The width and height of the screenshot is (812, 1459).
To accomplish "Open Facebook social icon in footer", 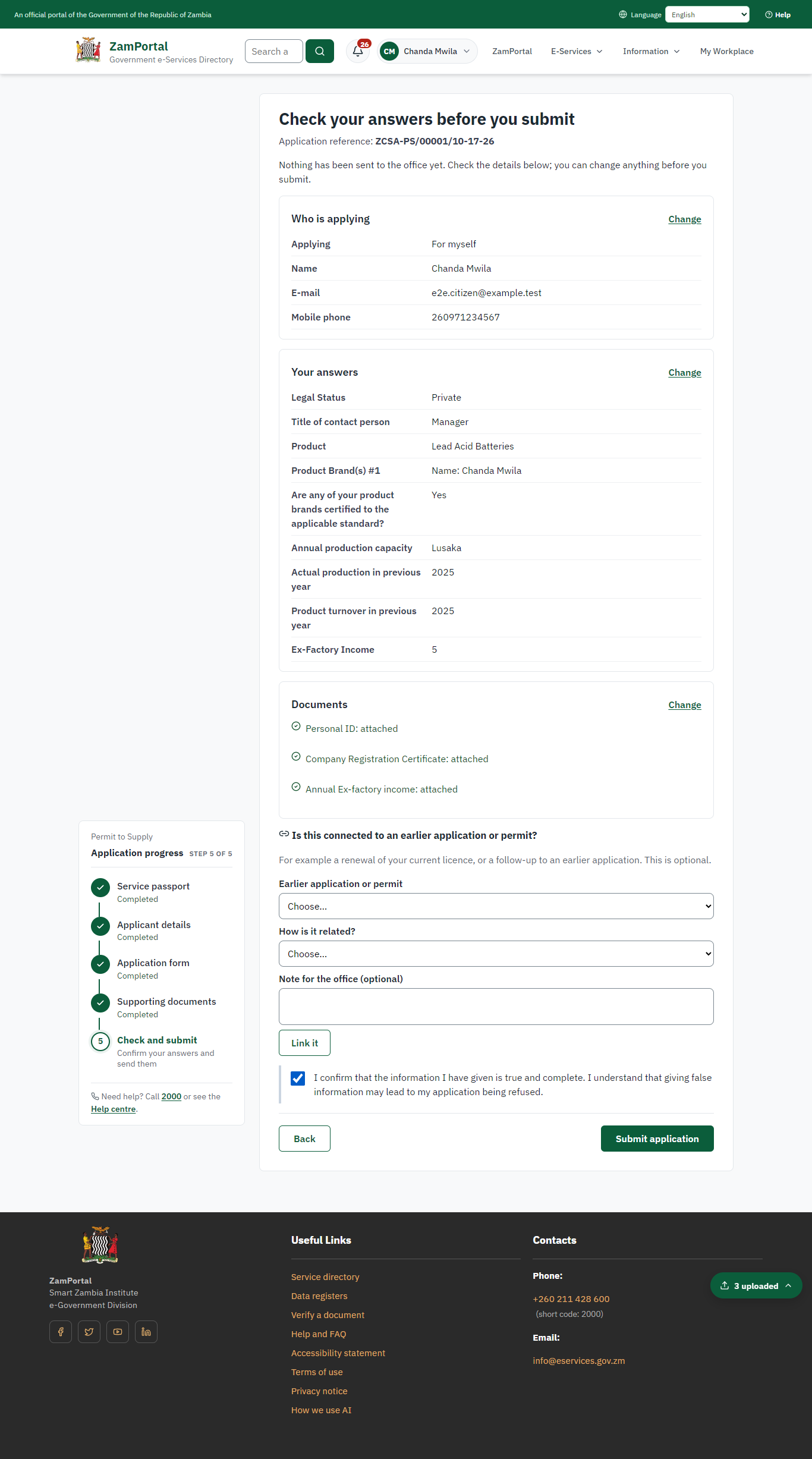I will click(61, 1332).
